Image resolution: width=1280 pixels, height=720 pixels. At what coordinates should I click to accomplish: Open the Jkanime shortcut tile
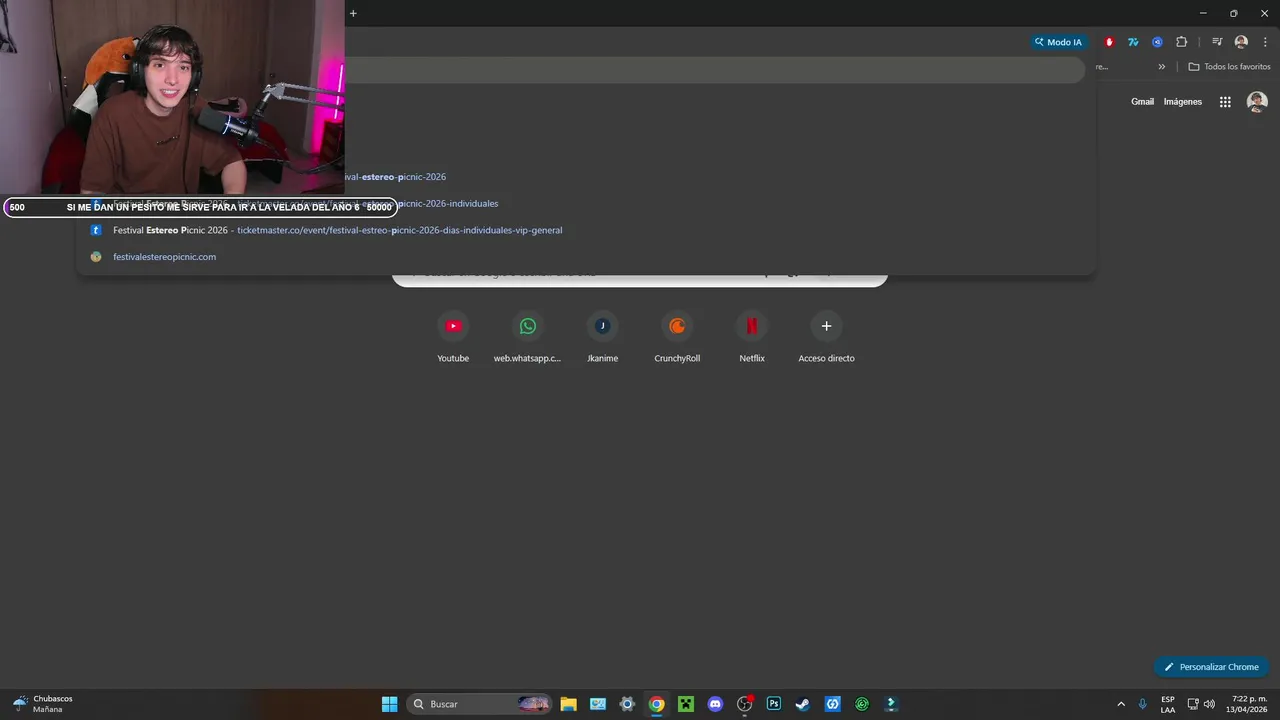(602, 337)
